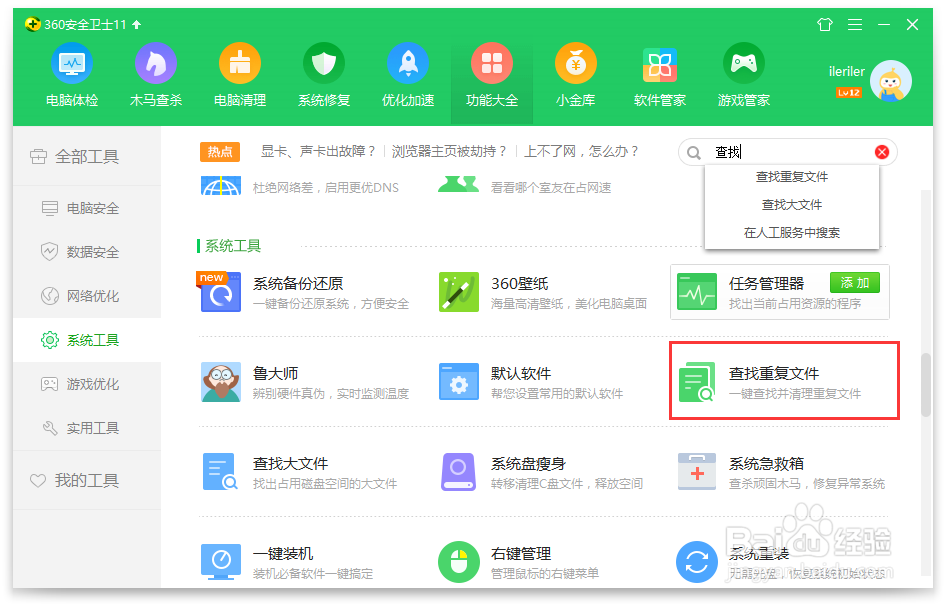
Task: Click 显卡、声卡出故障？ hot link
Action: pos(319,151)
